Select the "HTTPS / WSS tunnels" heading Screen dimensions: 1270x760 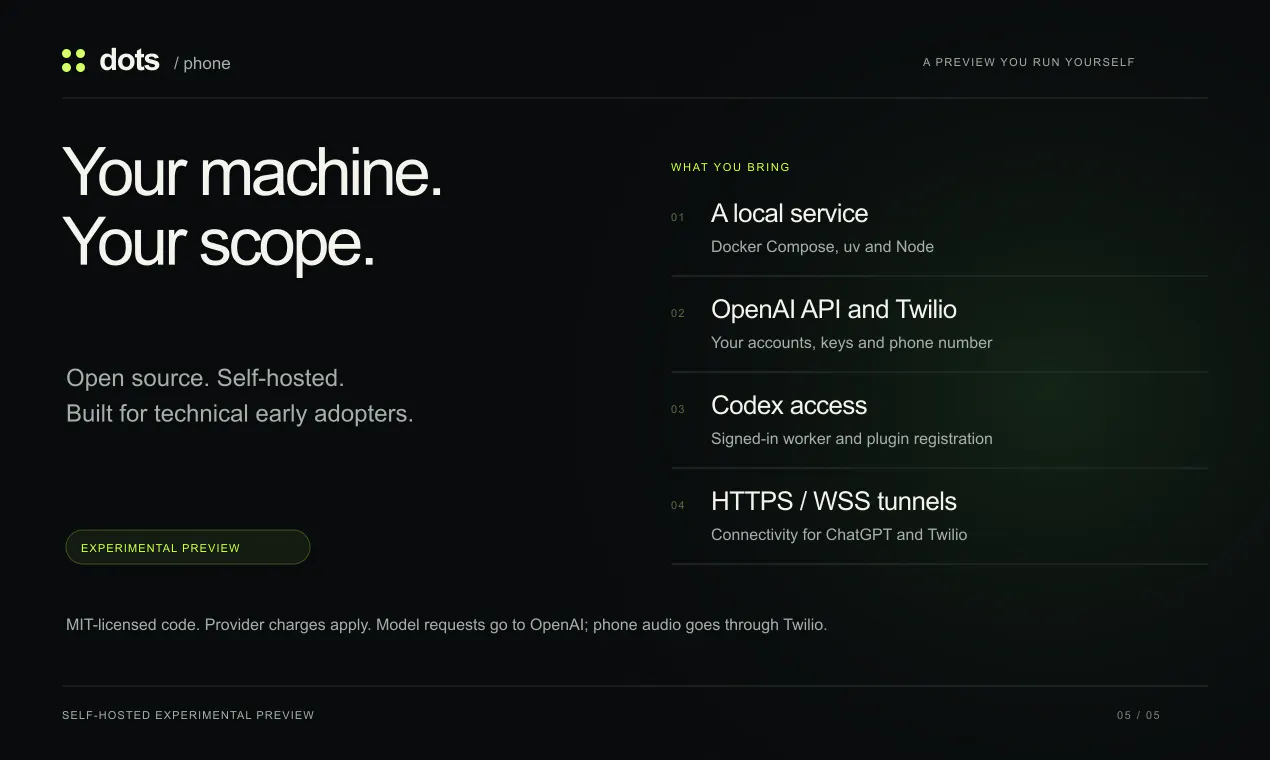click(x=834, y=501)
